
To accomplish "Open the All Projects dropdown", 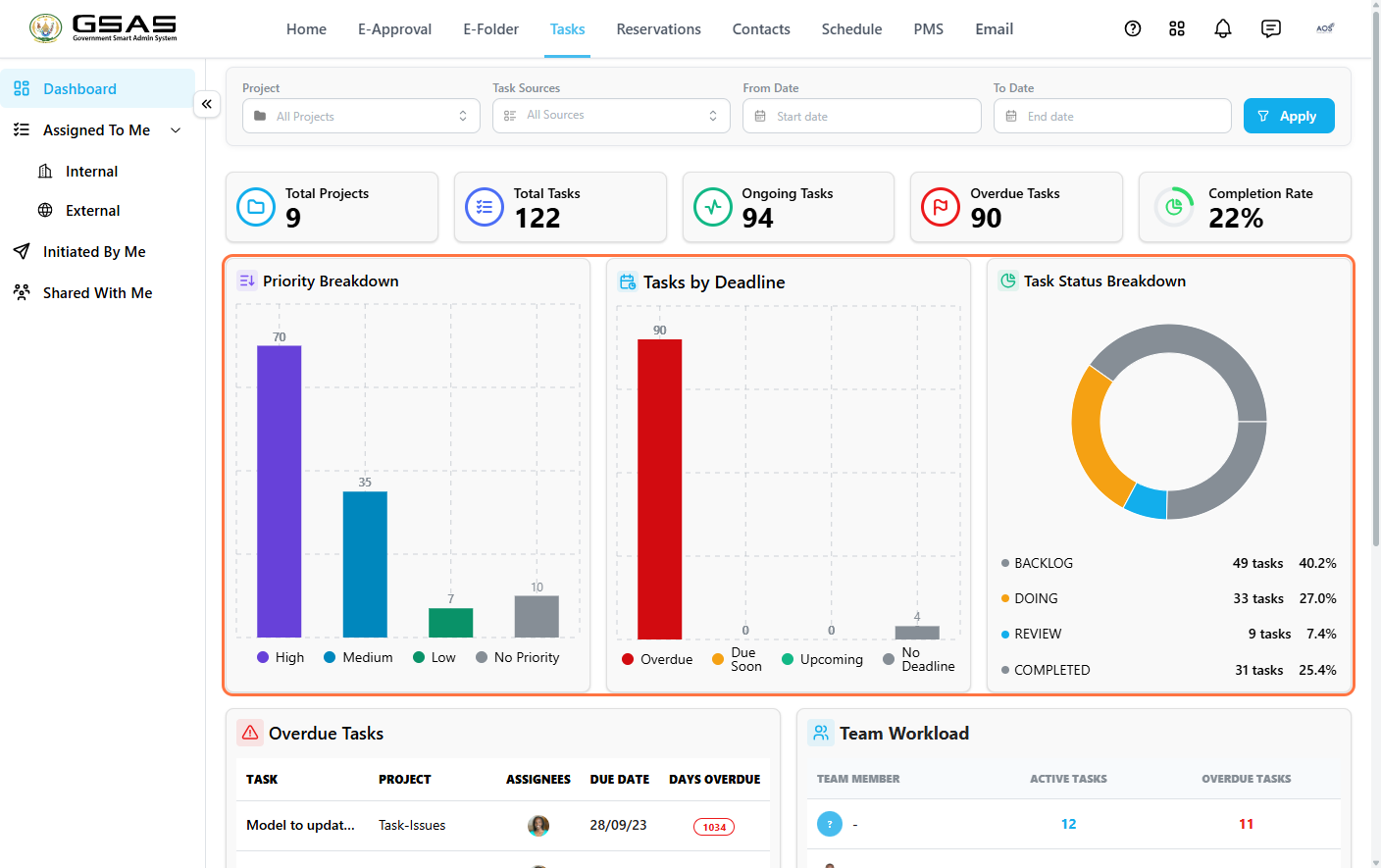I will 361,116.
